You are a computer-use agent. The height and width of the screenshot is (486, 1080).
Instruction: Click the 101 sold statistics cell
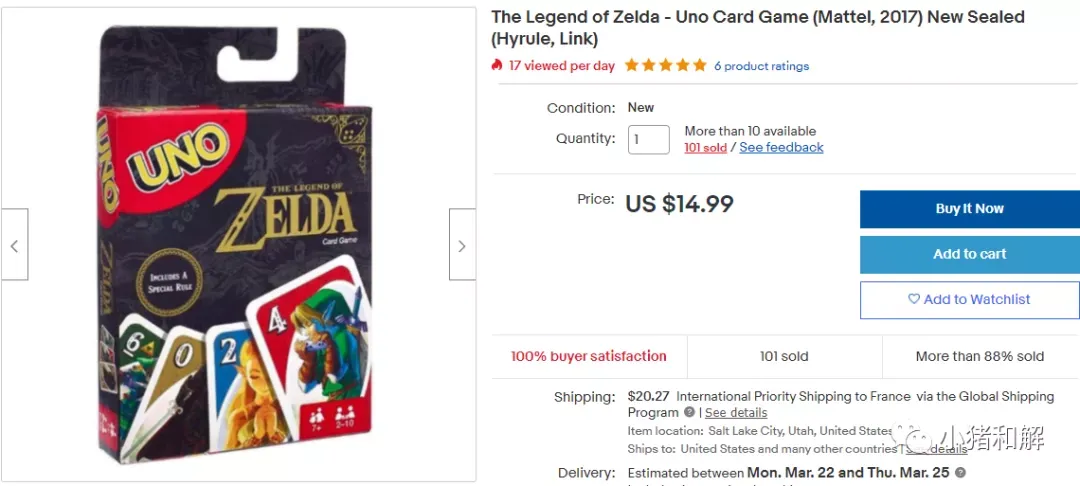(x=785, y=357)
